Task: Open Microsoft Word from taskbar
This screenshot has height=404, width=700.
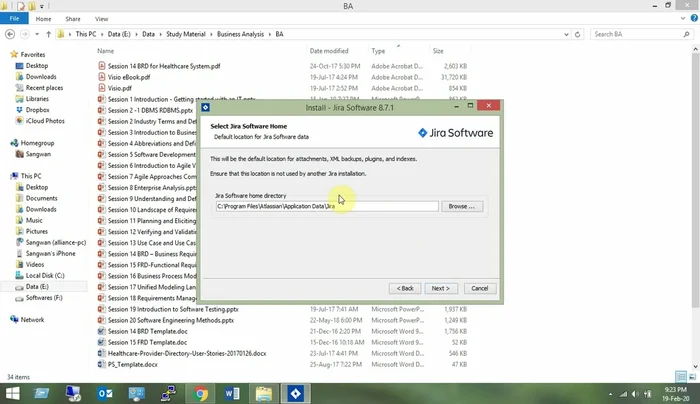Action: pyautogui.click(x=232, y=393)
